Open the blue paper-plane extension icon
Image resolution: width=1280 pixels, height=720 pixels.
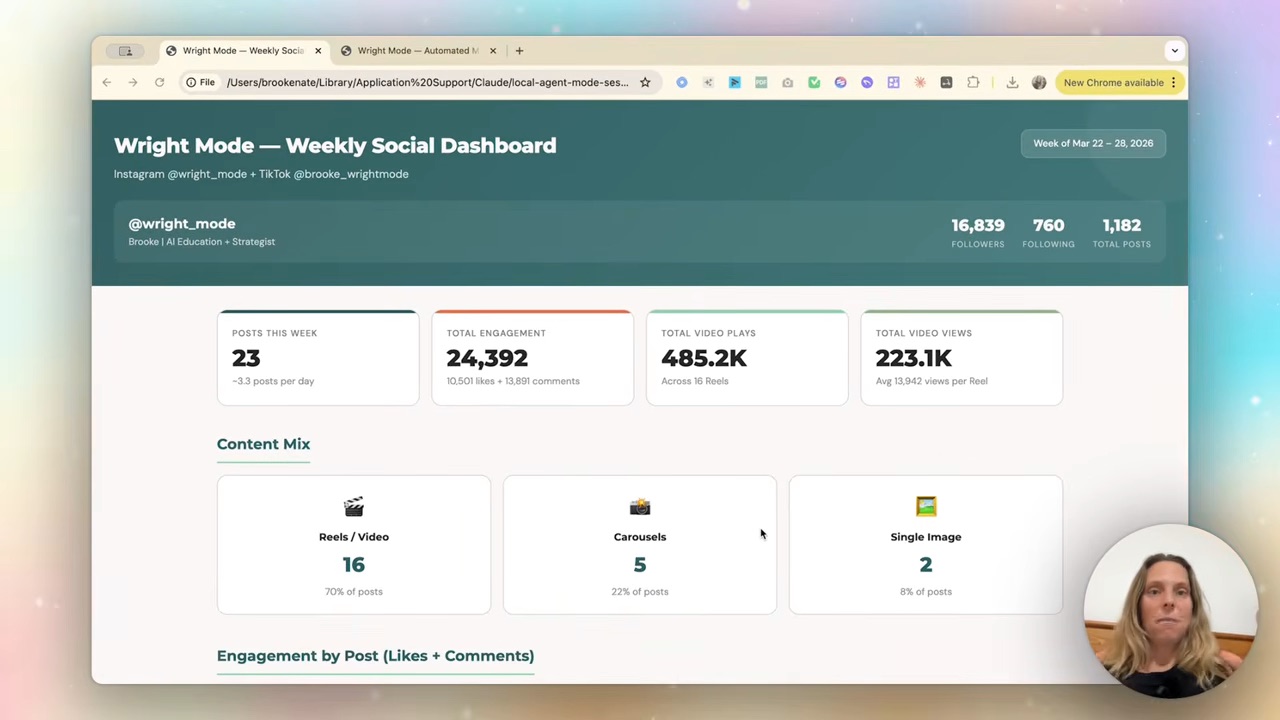pyautogui.click(x=735, y=82)
